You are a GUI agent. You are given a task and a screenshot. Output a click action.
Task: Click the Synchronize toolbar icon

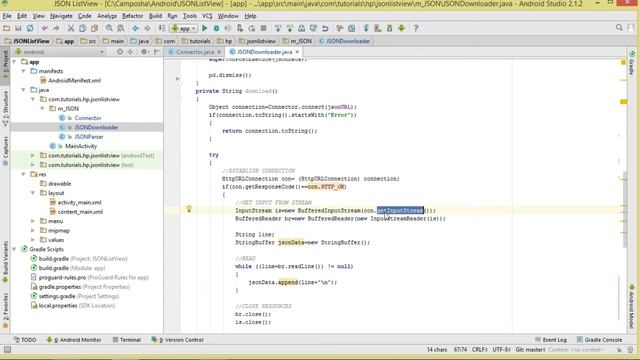click(30, 28)
